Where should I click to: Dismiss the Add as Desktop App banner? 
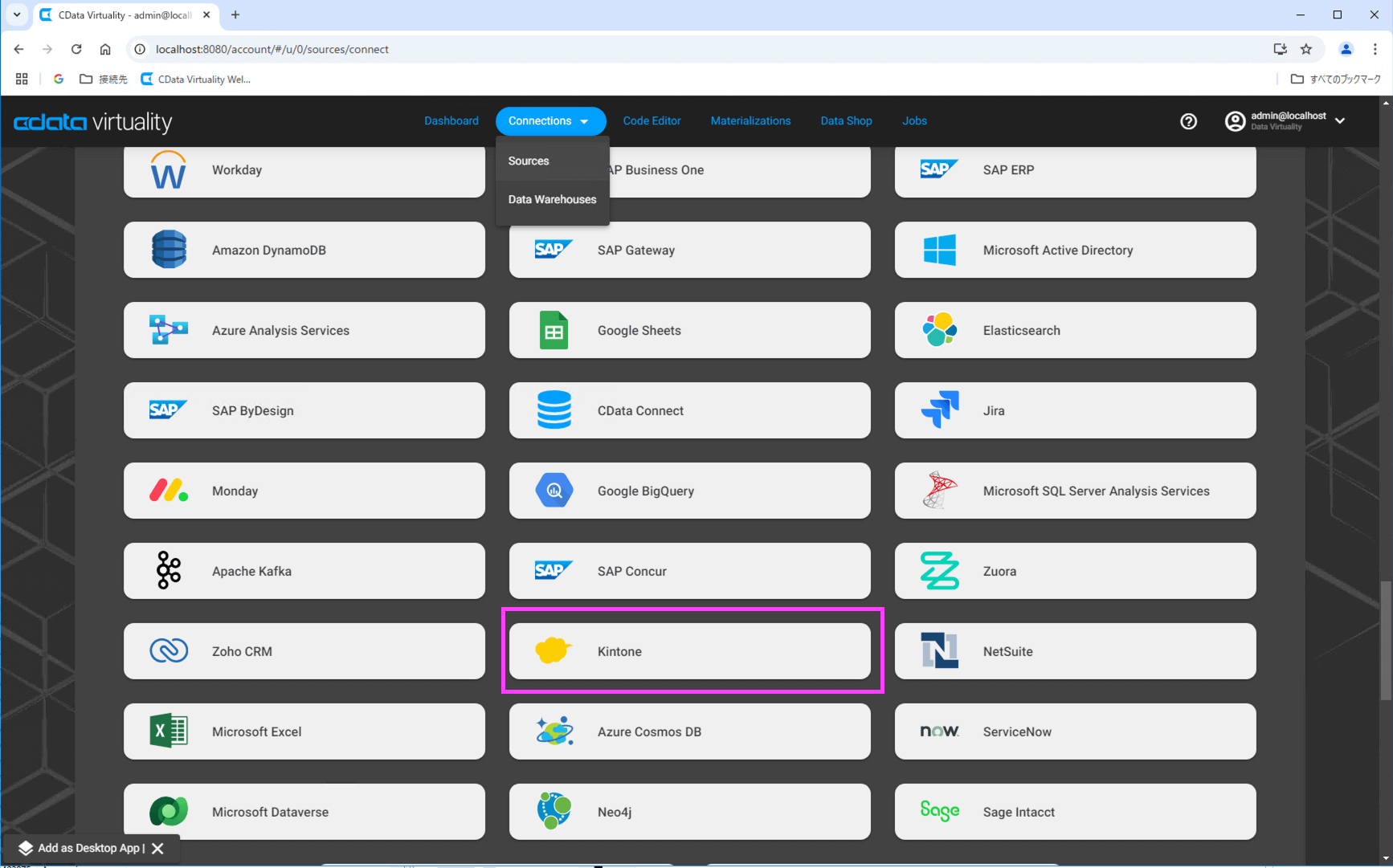click(x=157, y=848)
